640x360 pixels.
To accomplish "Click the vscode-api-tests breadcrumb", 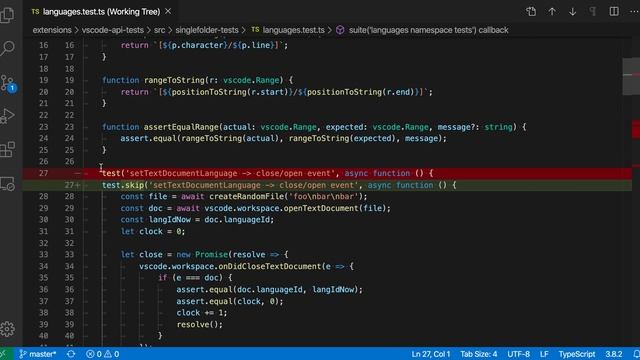I will [113, 30].
